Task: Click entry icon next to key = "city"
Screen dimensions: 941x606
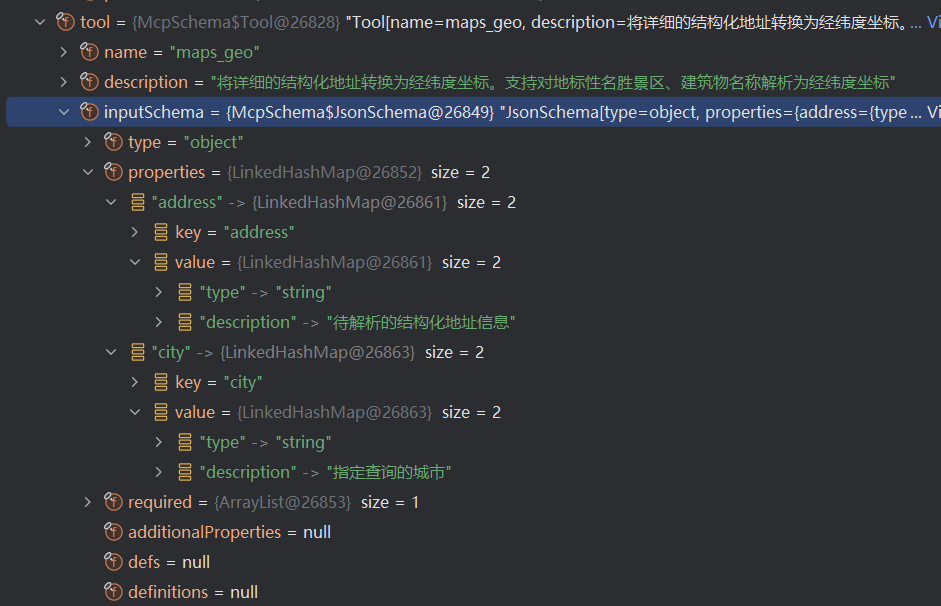Action: click(x=161, y=382)
